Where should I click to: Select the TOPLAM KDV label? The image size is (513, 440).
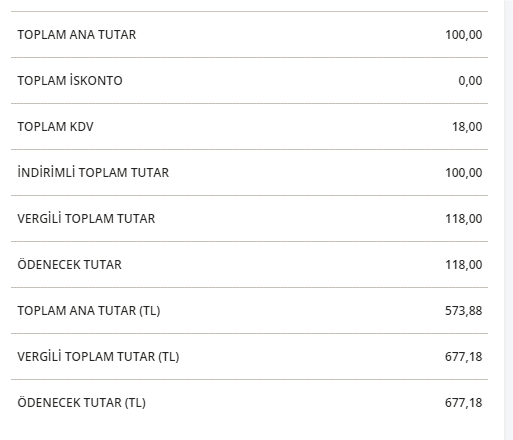[55, 127]
